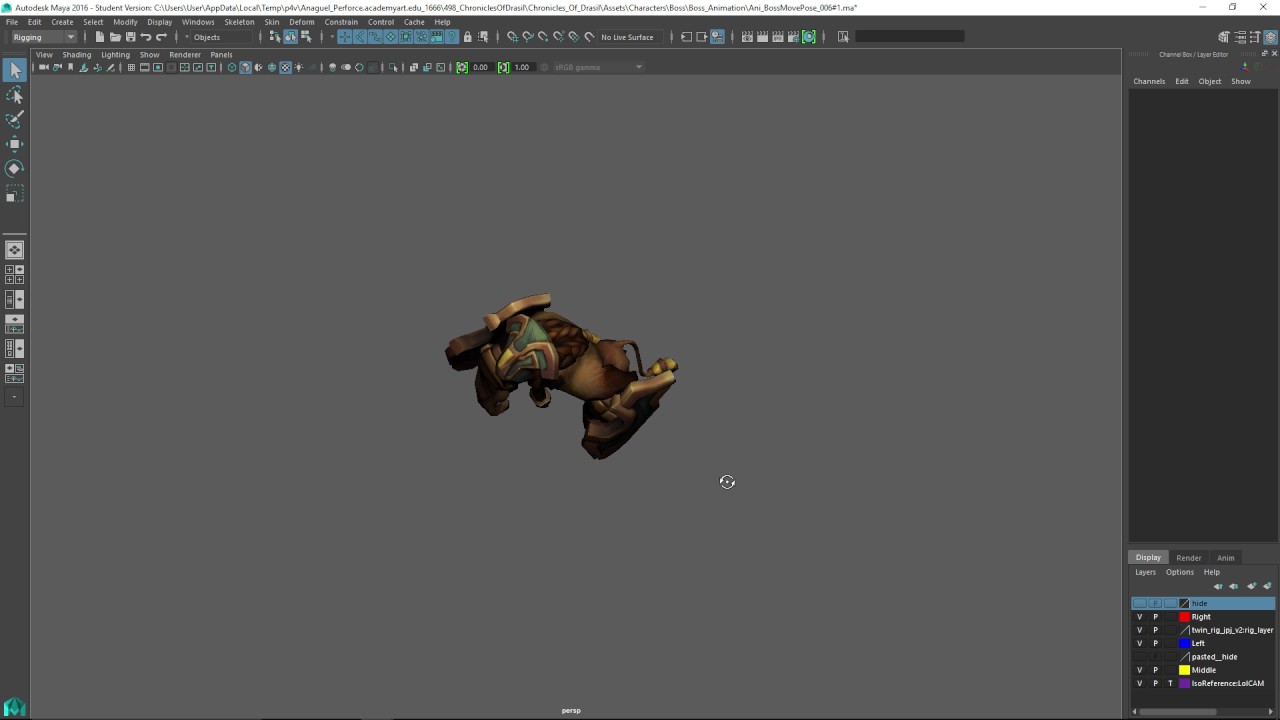
Task: Toggle visibility of the hide layer
Action: (x=1139, y=603)
